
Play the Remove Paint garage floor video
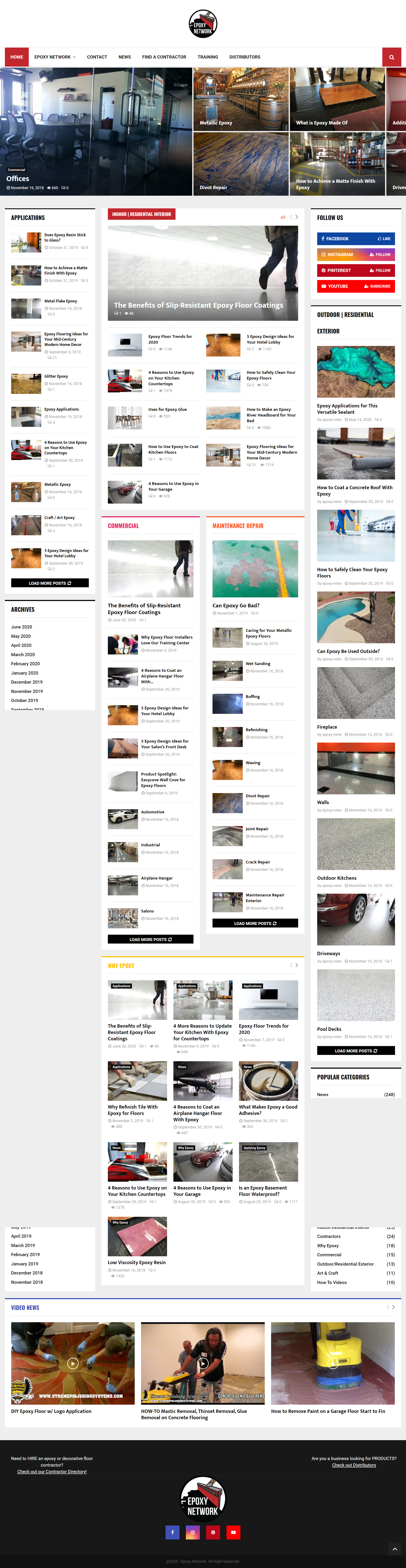pos(333,1363)
